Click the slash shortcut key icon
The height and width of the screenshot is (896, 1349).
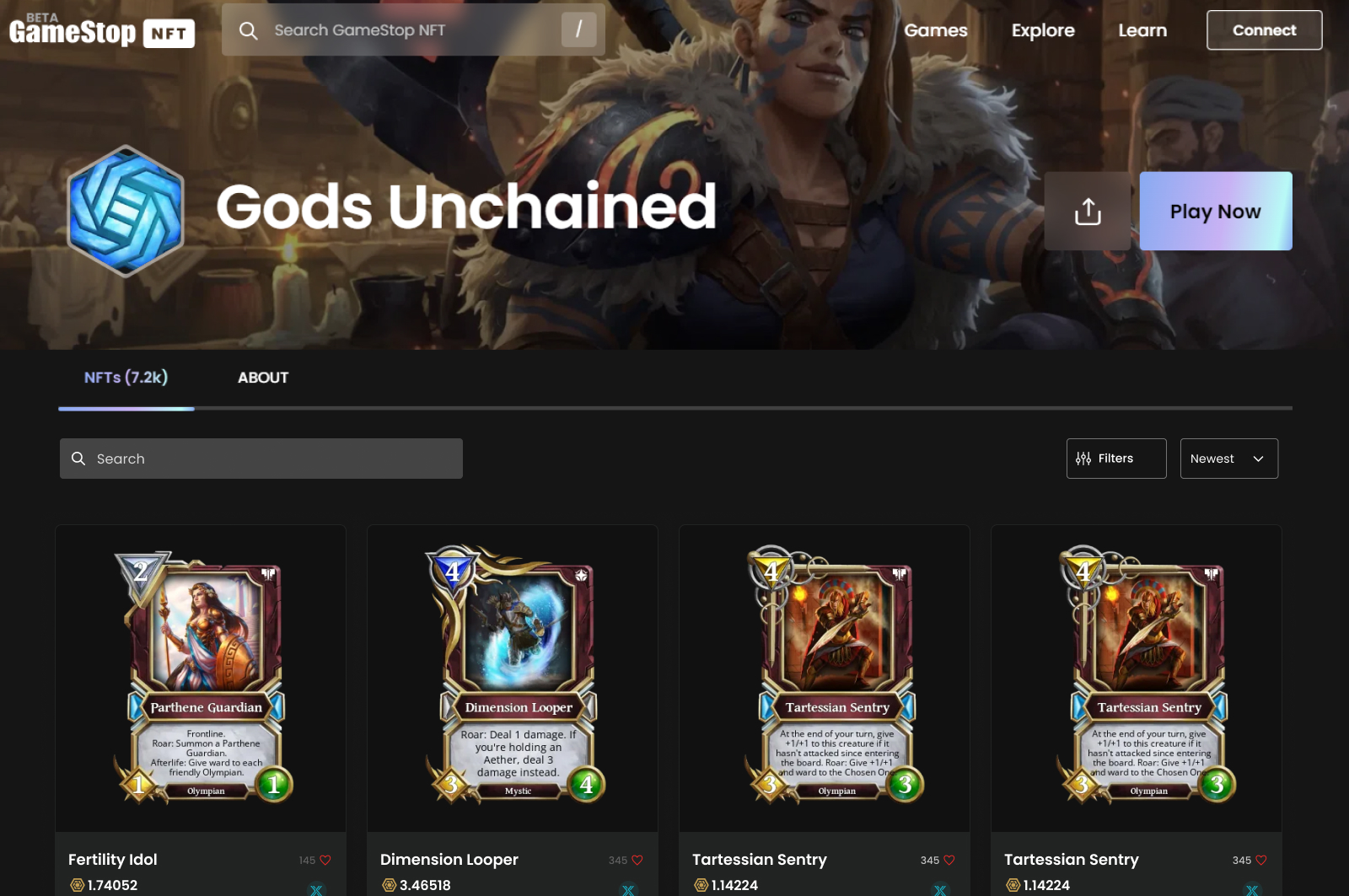pyautogui.click(x=578, y=30)
